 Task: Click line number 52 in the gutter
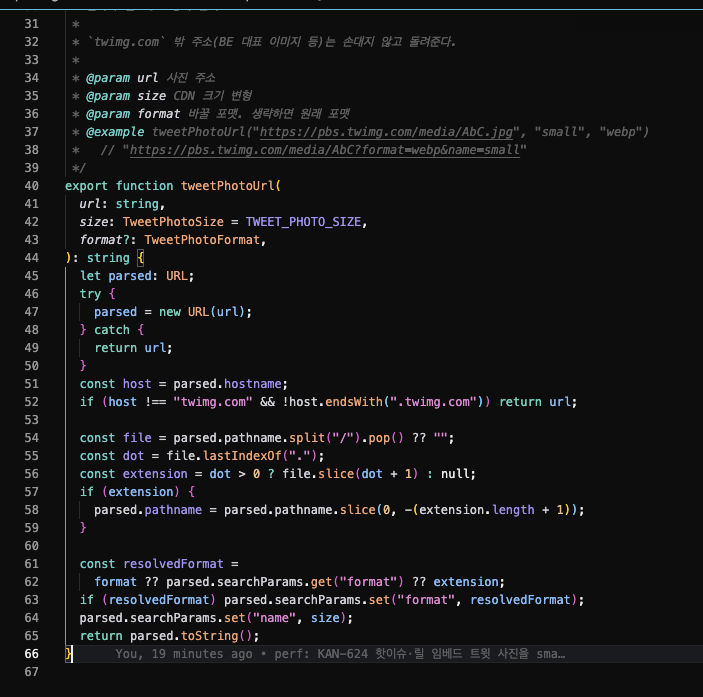coord(31,402)
